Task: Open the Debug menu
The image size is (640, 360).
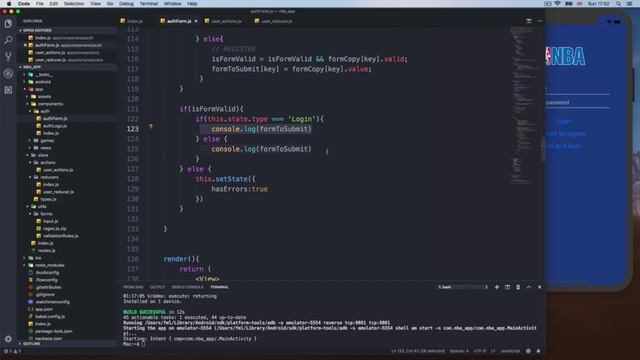Action: coord(126,4)
